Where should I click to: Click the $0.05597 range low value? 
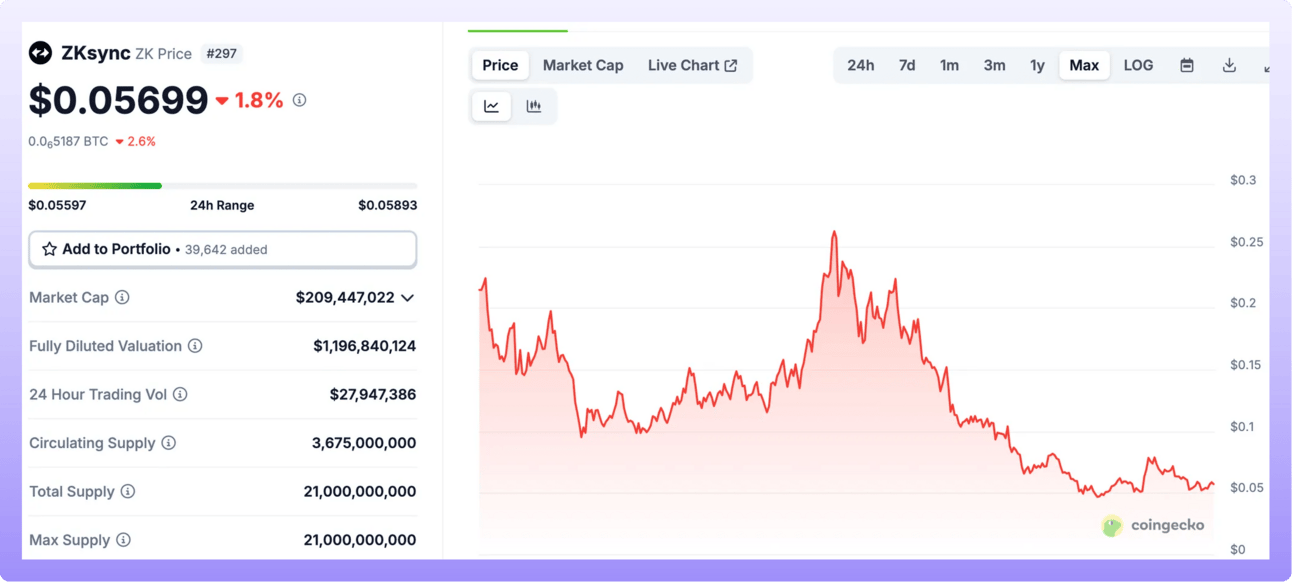coord(57,205)
